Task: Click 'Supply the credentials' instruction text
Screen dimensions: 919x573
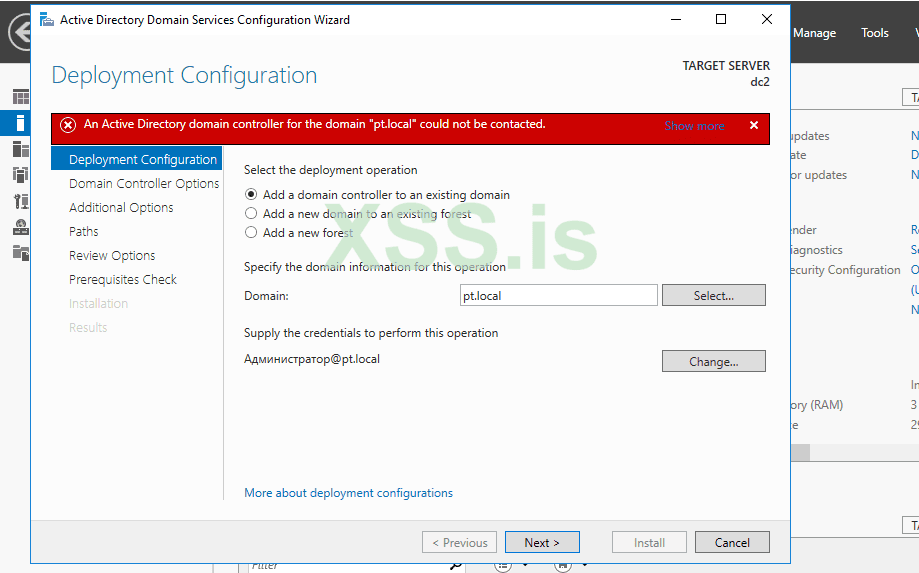Action: (371, 333)
